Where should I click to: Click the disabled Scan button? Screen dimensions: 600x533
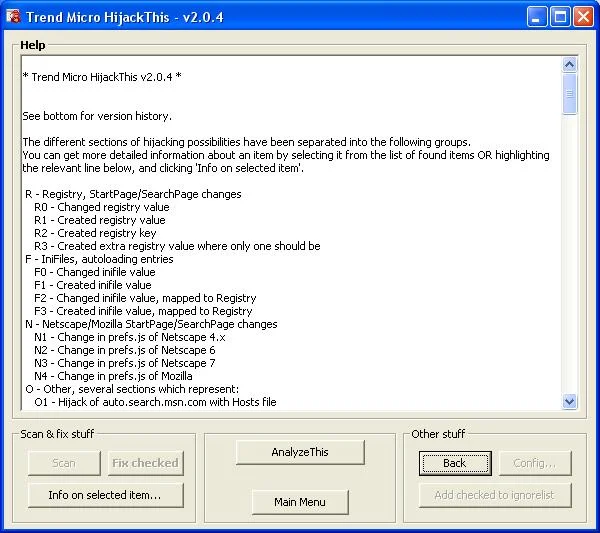click(x=64, y=463)
